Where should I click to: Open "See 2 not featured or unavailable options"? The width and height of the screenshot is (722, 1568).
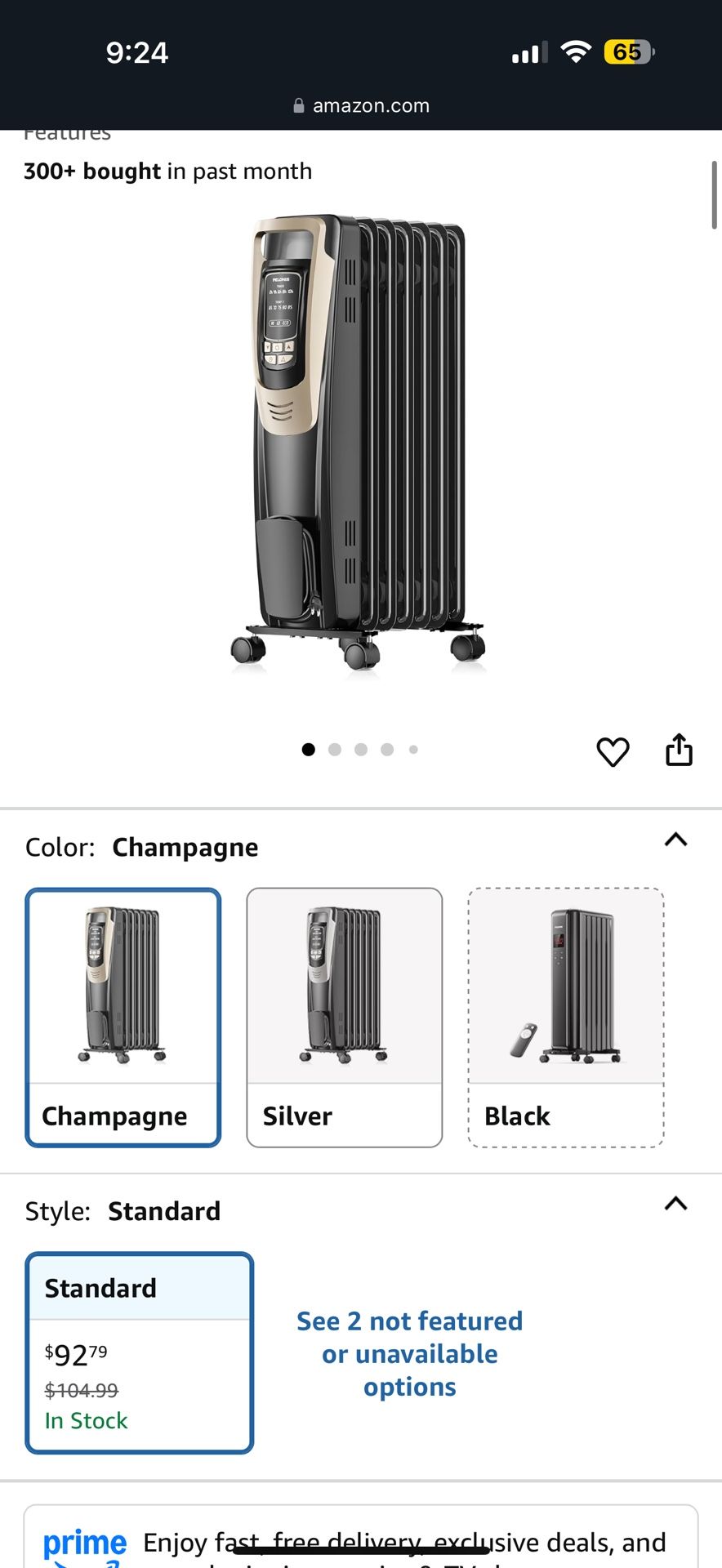pos(409,1353)
